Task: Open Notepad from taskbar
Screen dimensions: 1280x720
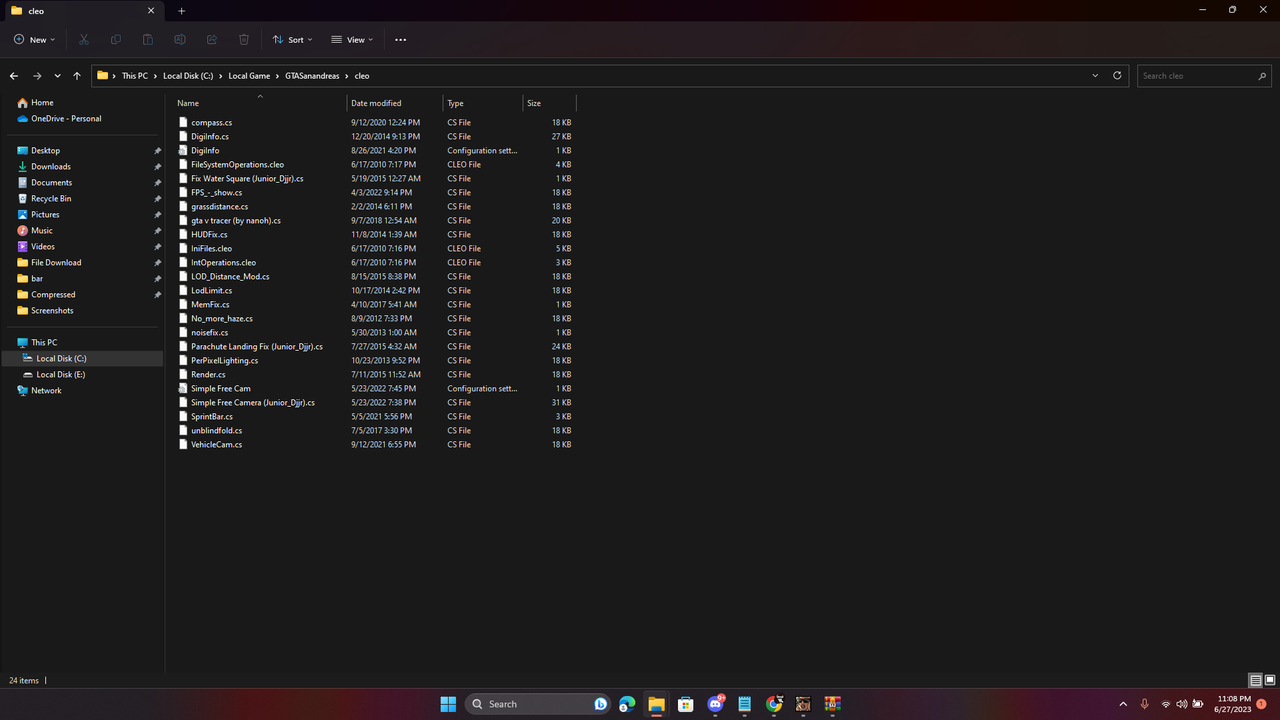Action: tap(744, 704)
